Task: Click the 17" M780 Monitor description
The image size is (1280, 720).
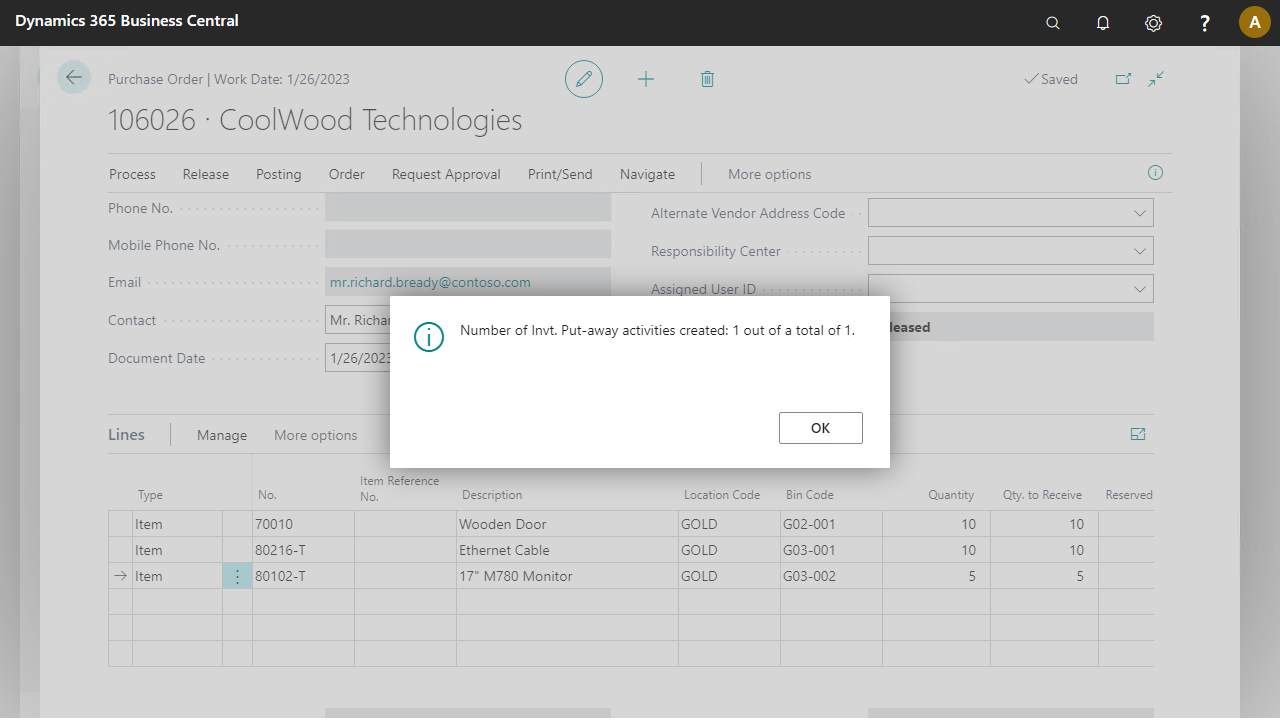Action: [x=516, y=576]
